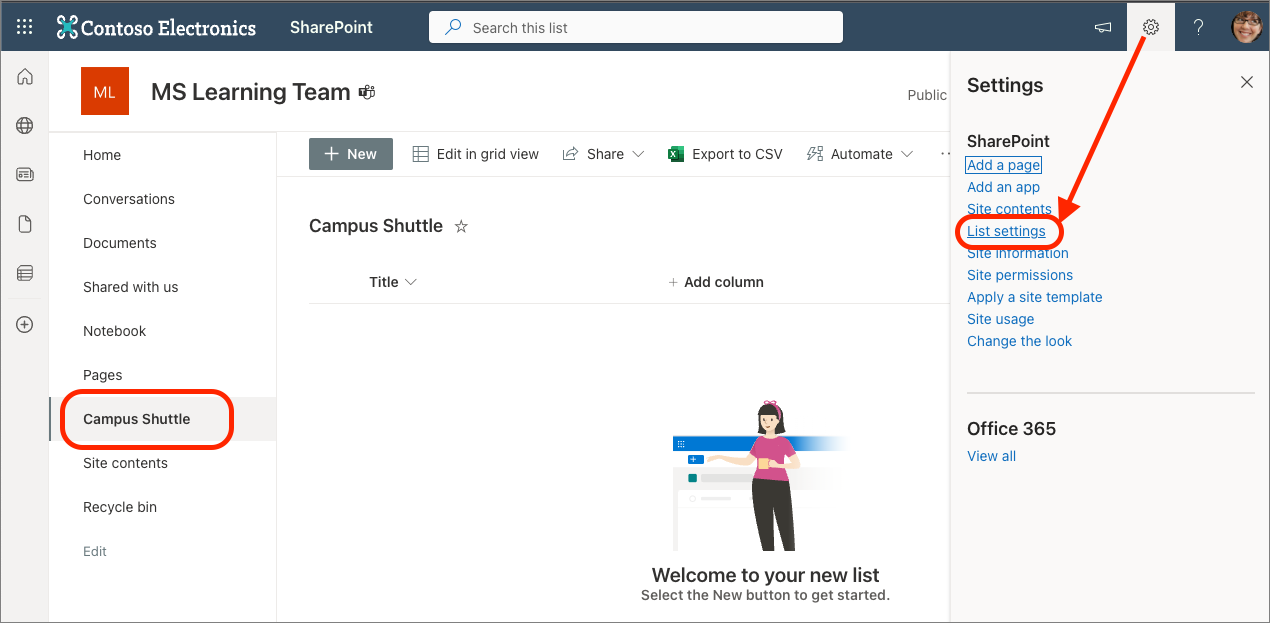Image resolution: width=1270 pixels, height=623 pixels.
Task: Open the globe My sites icon
Action: [x=25, y=126]
